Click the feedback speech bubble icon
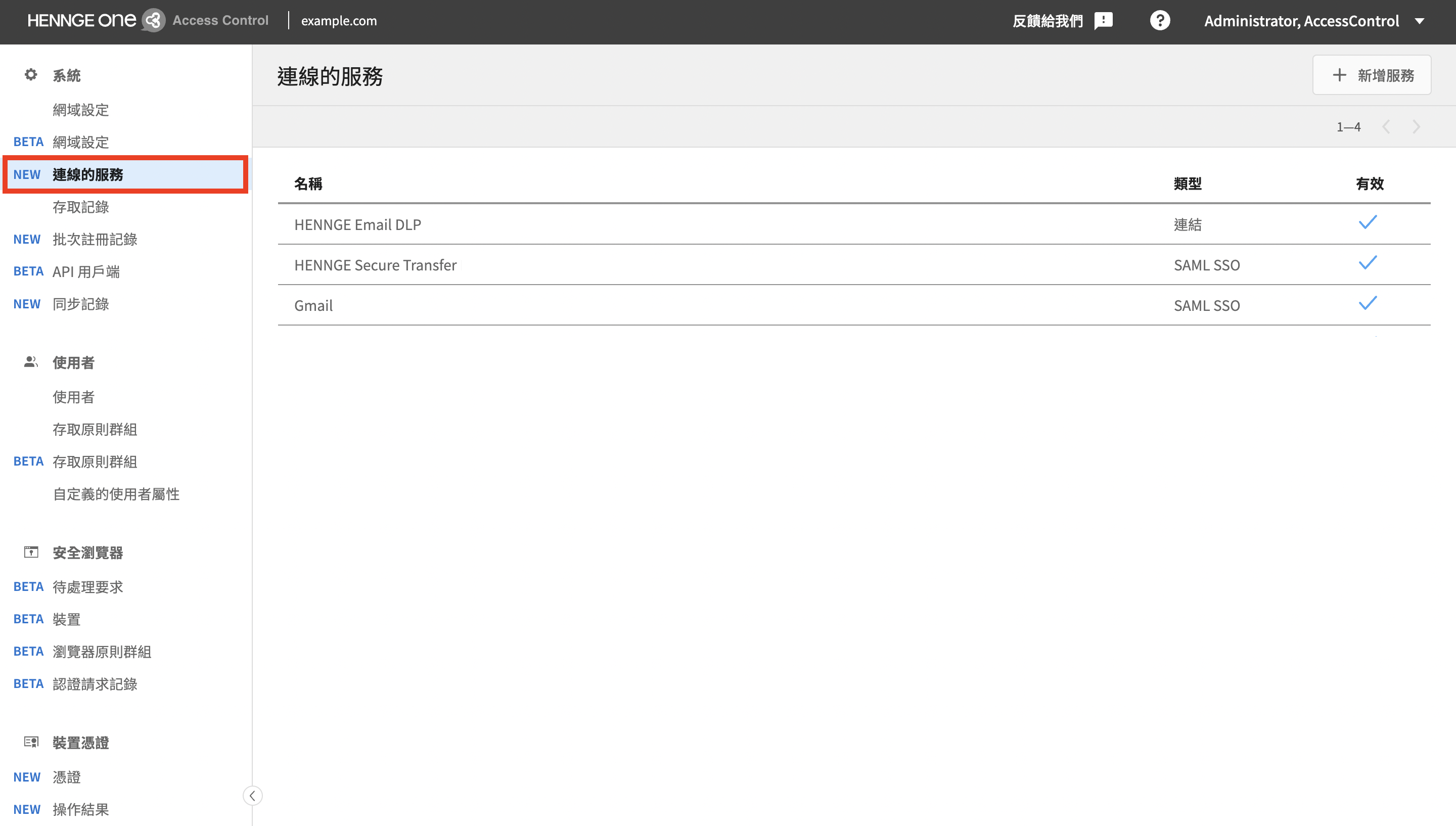The image size is (1456, 826). [x=1103, y=21]
